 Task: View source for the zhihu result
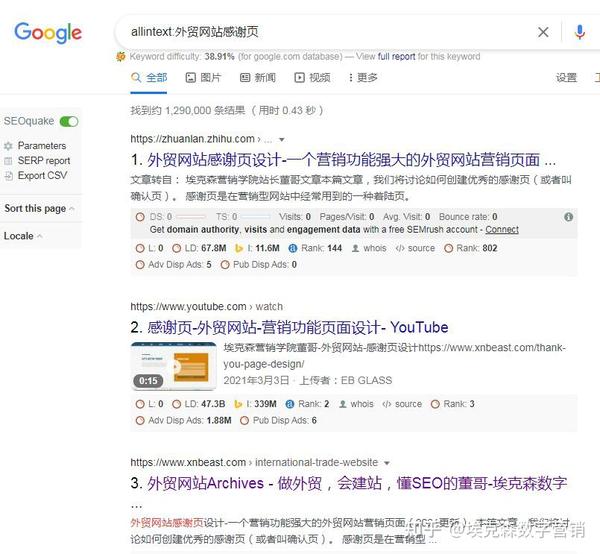tap(415, 248)
